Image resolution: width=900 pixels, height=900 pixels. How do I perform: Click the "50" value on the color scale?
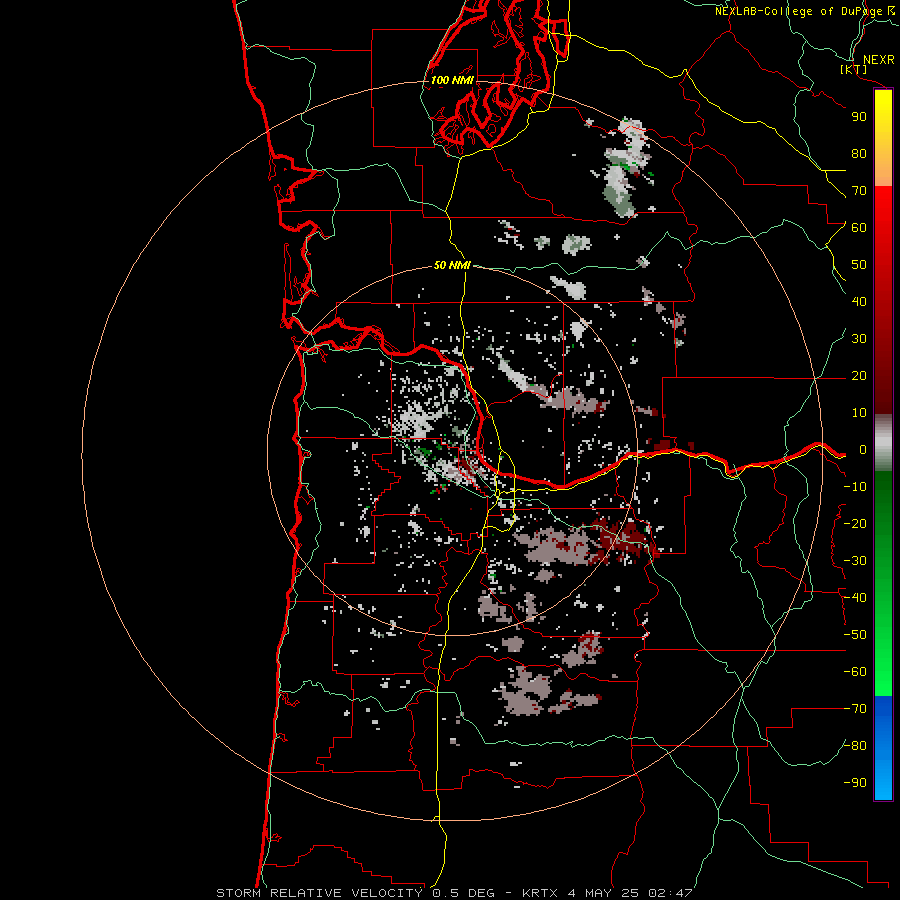point(859,265)
